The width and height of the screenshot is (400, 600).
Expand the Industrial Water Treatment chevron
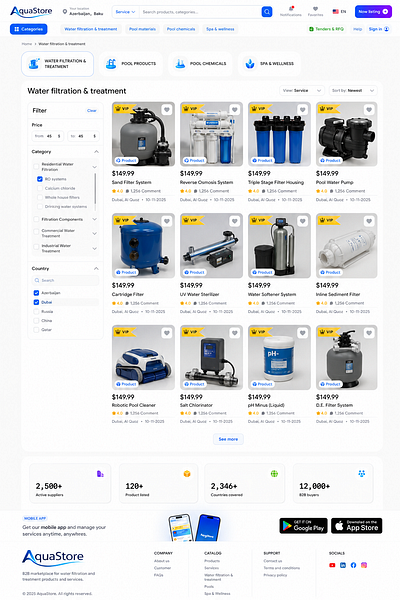(95, 249)
